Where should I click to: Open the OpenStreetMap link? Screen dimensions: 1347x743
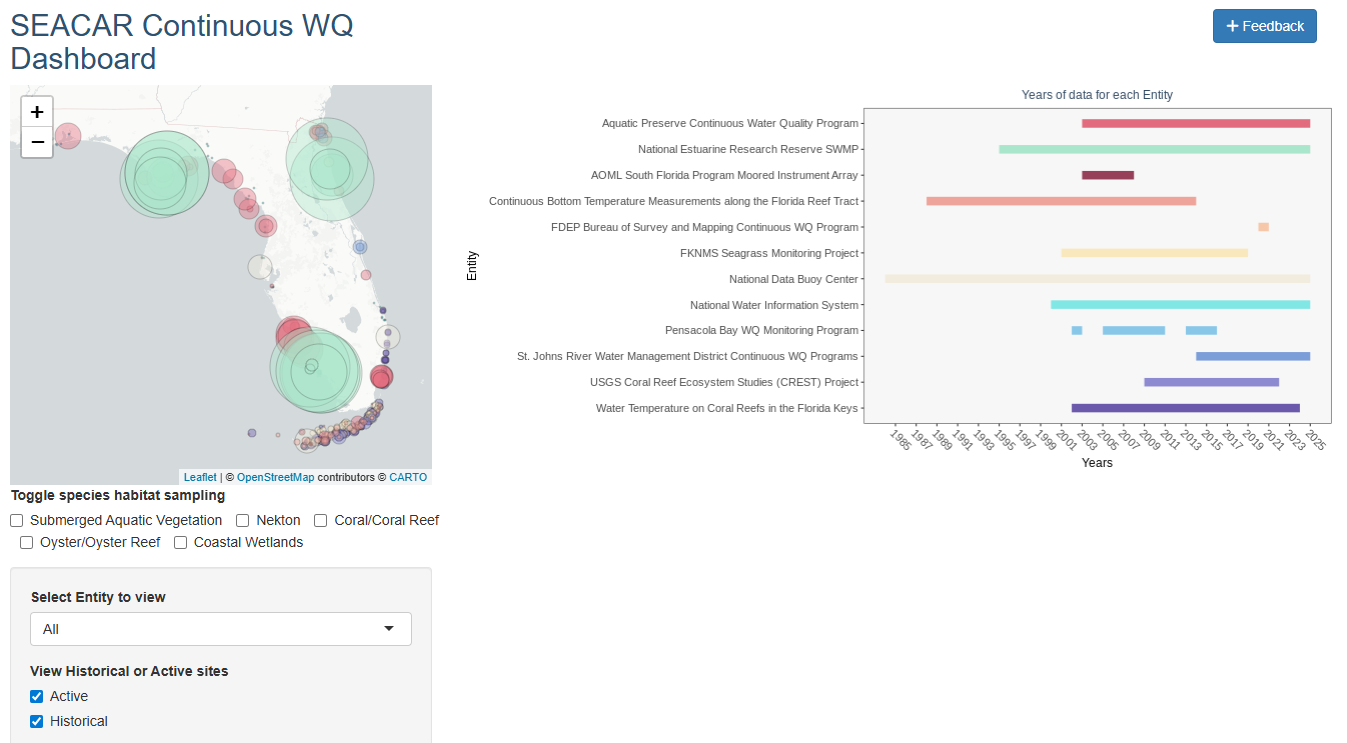click(x=275, y=477)
